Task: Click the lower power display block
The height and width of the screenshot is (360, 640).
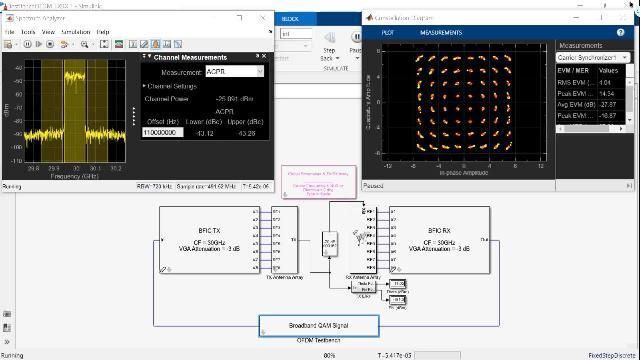Action: tap(397, 300)
